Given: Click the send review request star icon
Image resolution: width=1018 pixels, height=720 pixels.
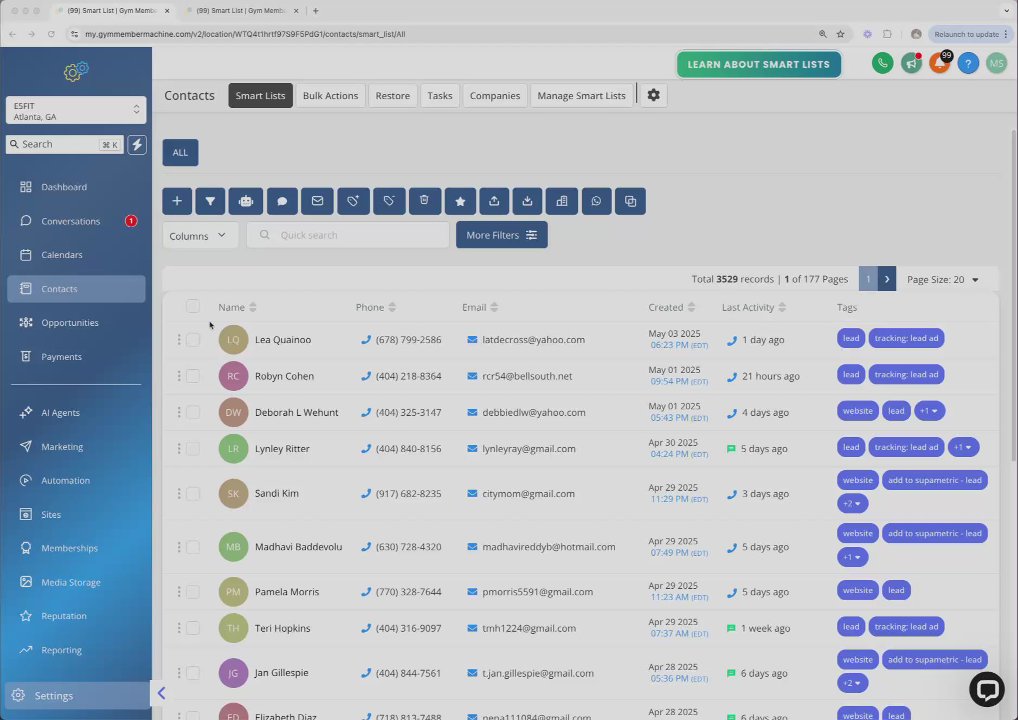Looking at the screenshot, I should (x=460, y=201).
